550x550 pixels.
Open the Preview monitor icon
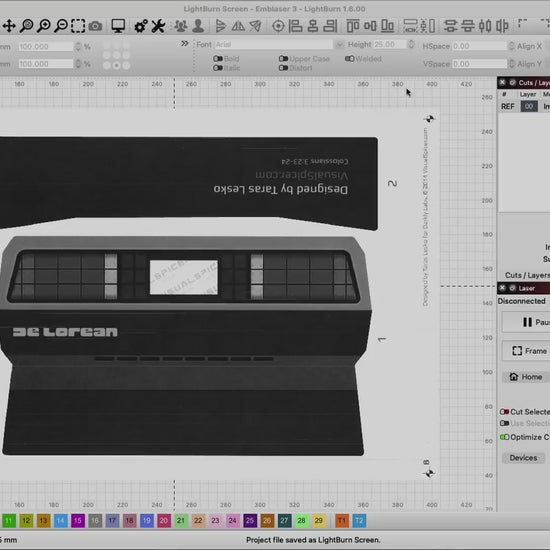118,26
